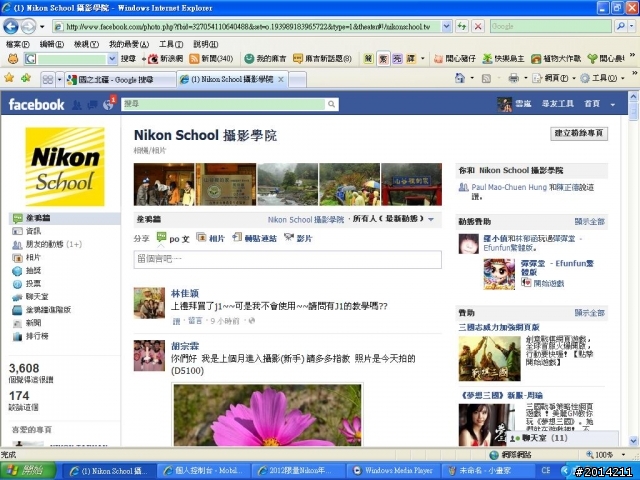640x480 pixels.
Task: Open the tab list dropdown beside quick tabs
Action: tap(59, 79)
